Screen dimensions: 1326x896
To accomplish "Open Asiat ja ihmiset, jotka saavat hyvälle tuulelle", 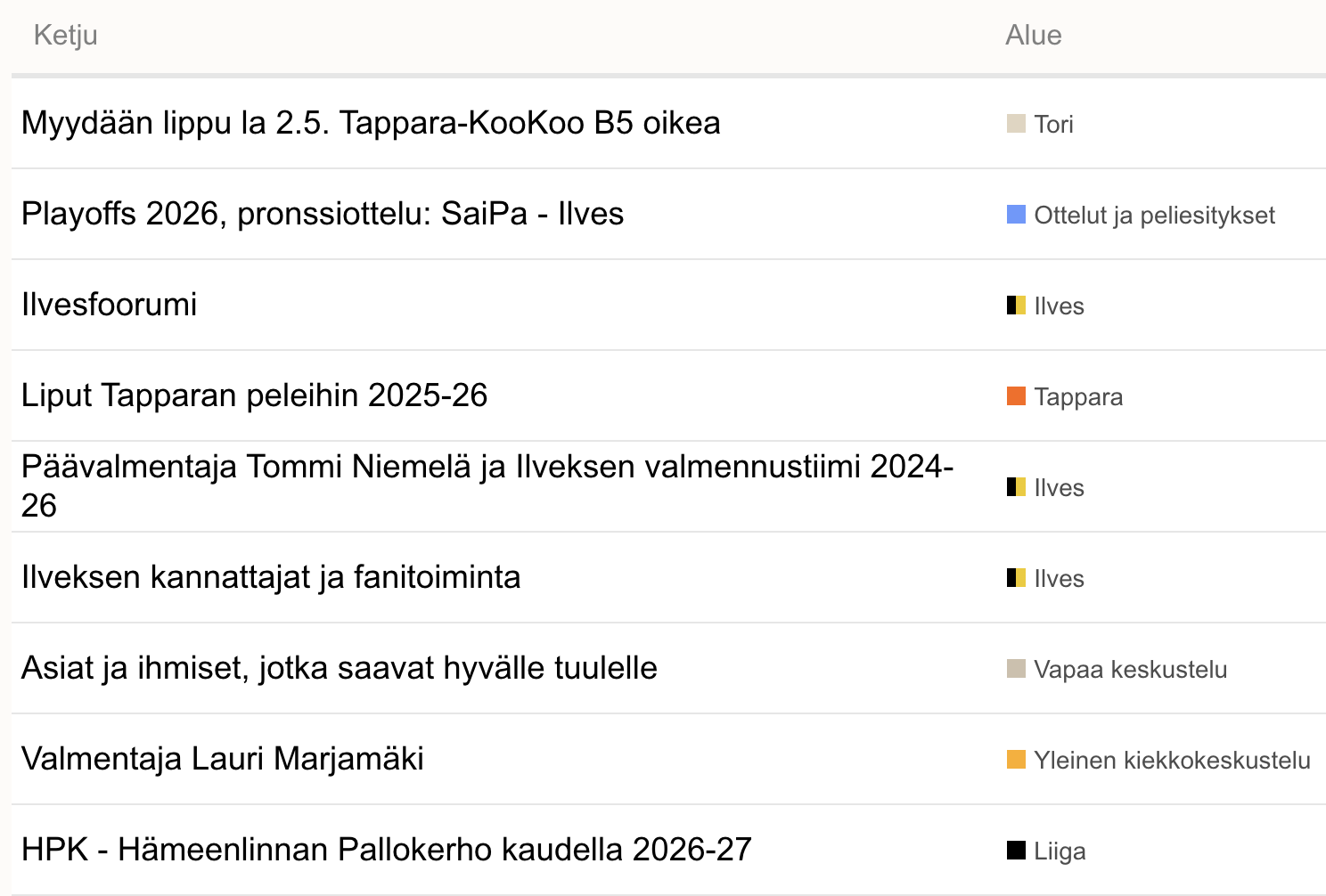I will point(340,668).
